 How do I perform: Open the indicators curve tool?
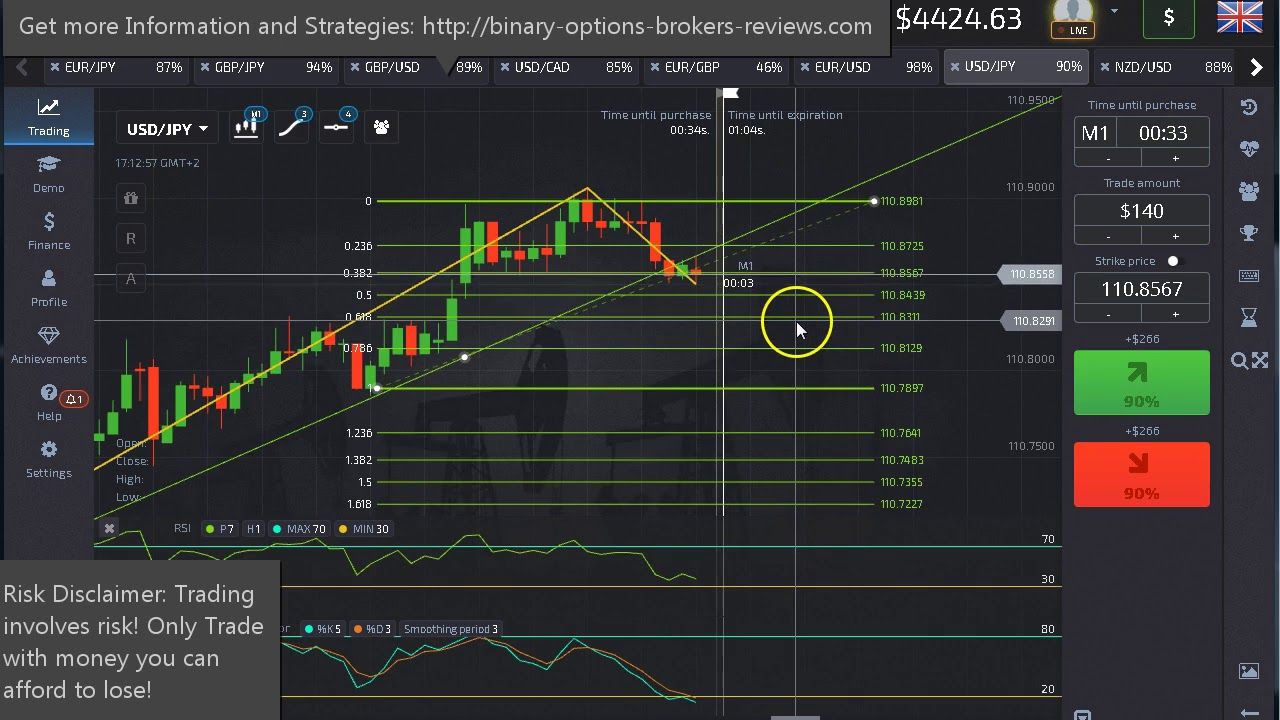point(291,127)
